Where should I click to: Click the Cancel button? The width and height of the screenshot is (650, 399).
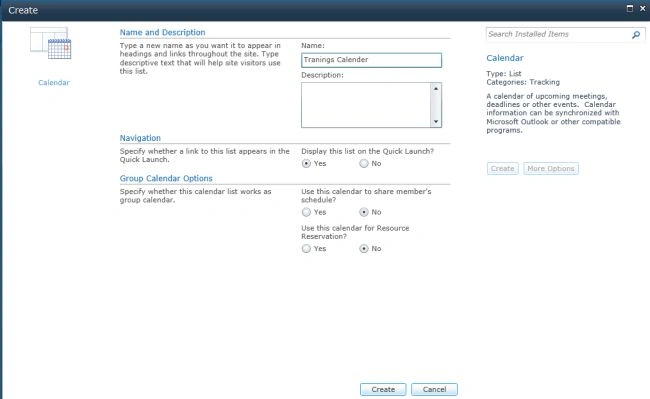[x=434, y=389]
